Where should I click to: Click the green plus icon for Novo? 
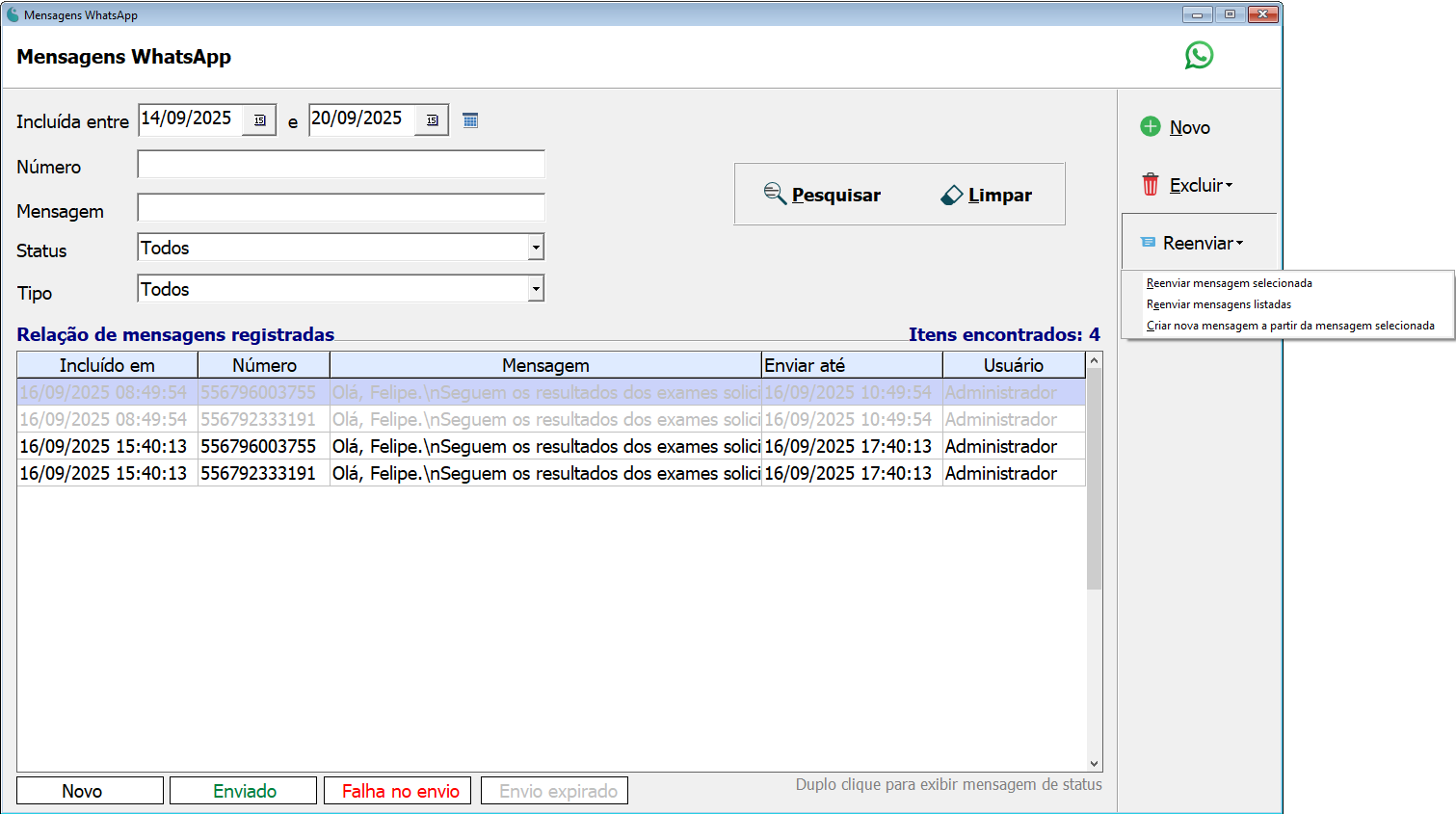click(x=1151, y=126)
